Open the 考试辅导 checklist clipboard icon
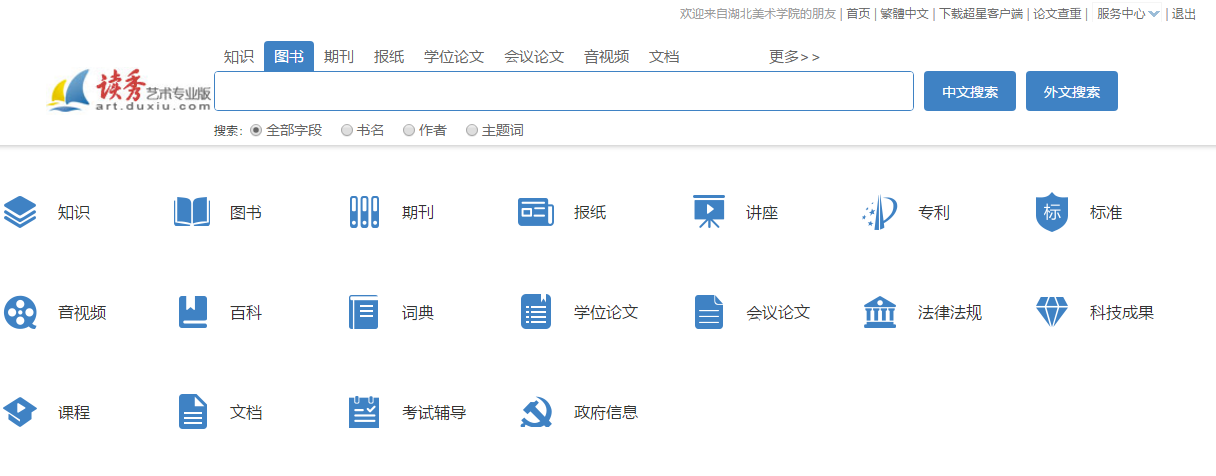Viewport: 1216px width, 476px height. [x=364, y=412]
